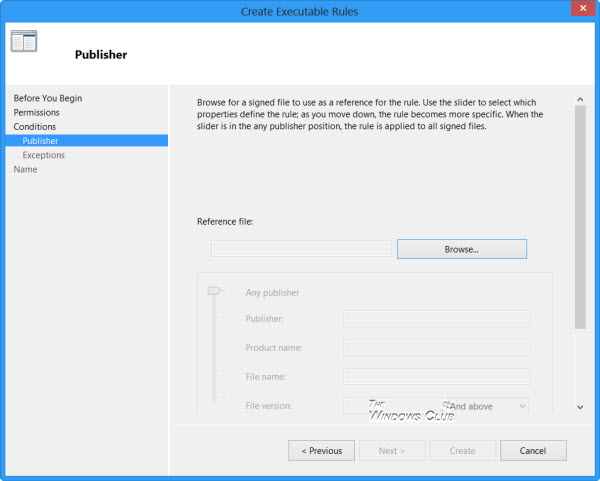Click the scroll down arrow
Image resolution: width=600 pixels, height=481 pixels.
(580, 407)
